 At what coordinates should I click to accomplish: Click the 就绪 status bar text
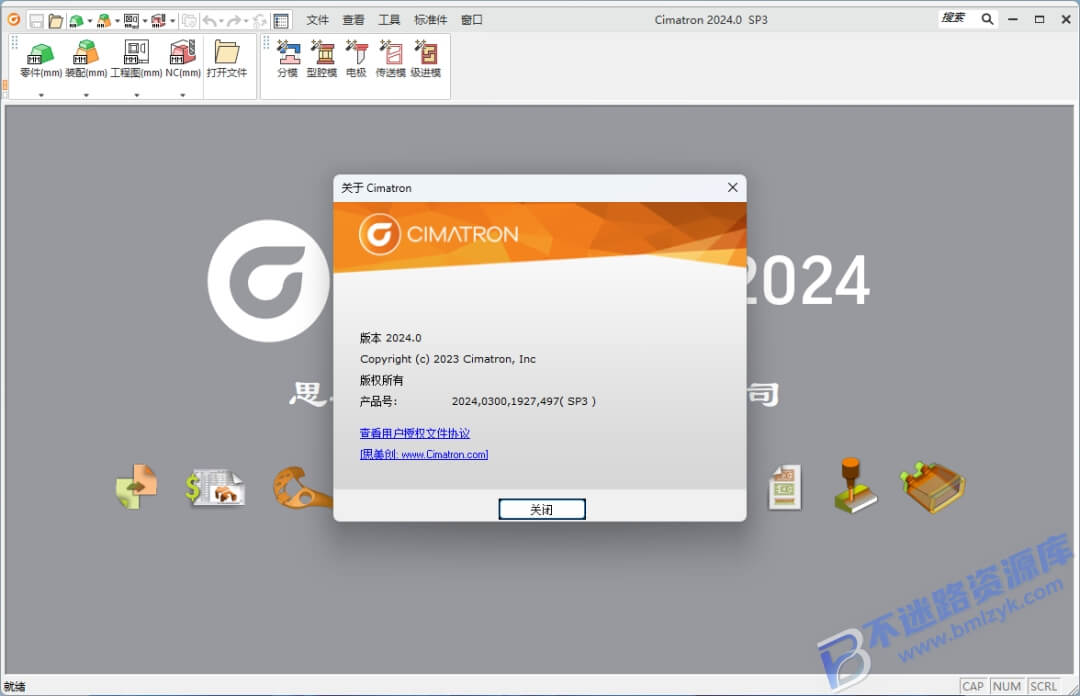point(14,686)
